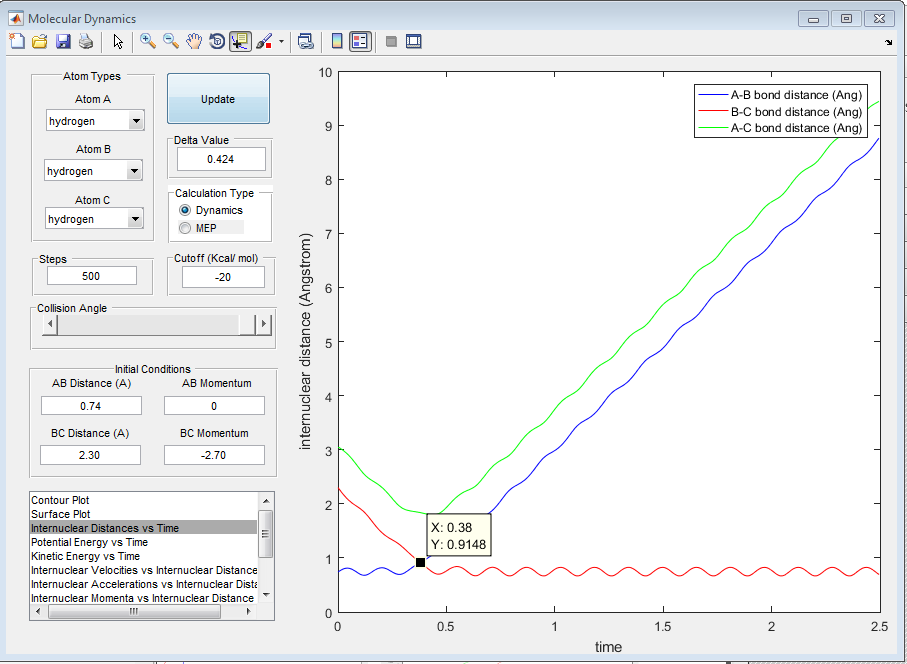Screen dimensions: 907x664
Task: Select the Dynamics calculation type
Action: pyautogui.click(x=184, y=210)
